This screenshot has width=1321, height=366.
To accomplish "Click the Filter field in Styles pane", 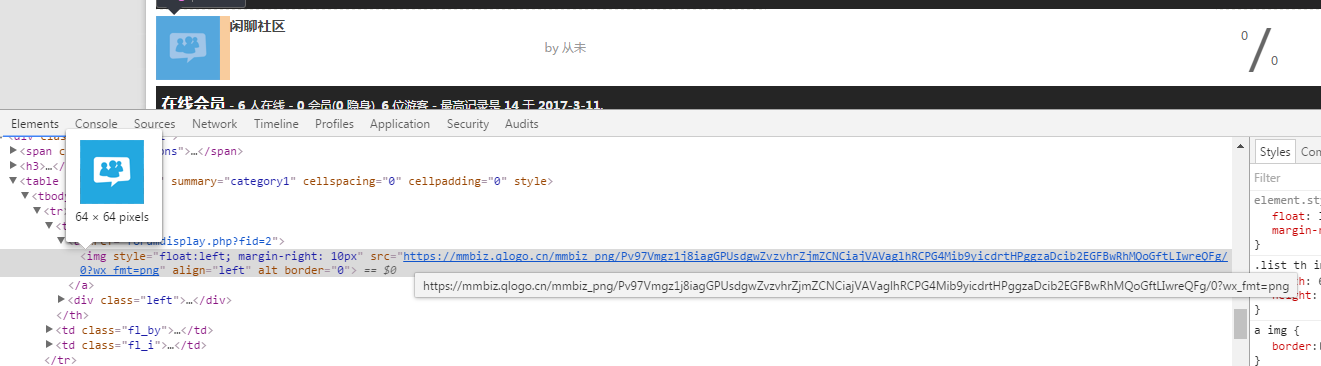I will (1286, 177).
